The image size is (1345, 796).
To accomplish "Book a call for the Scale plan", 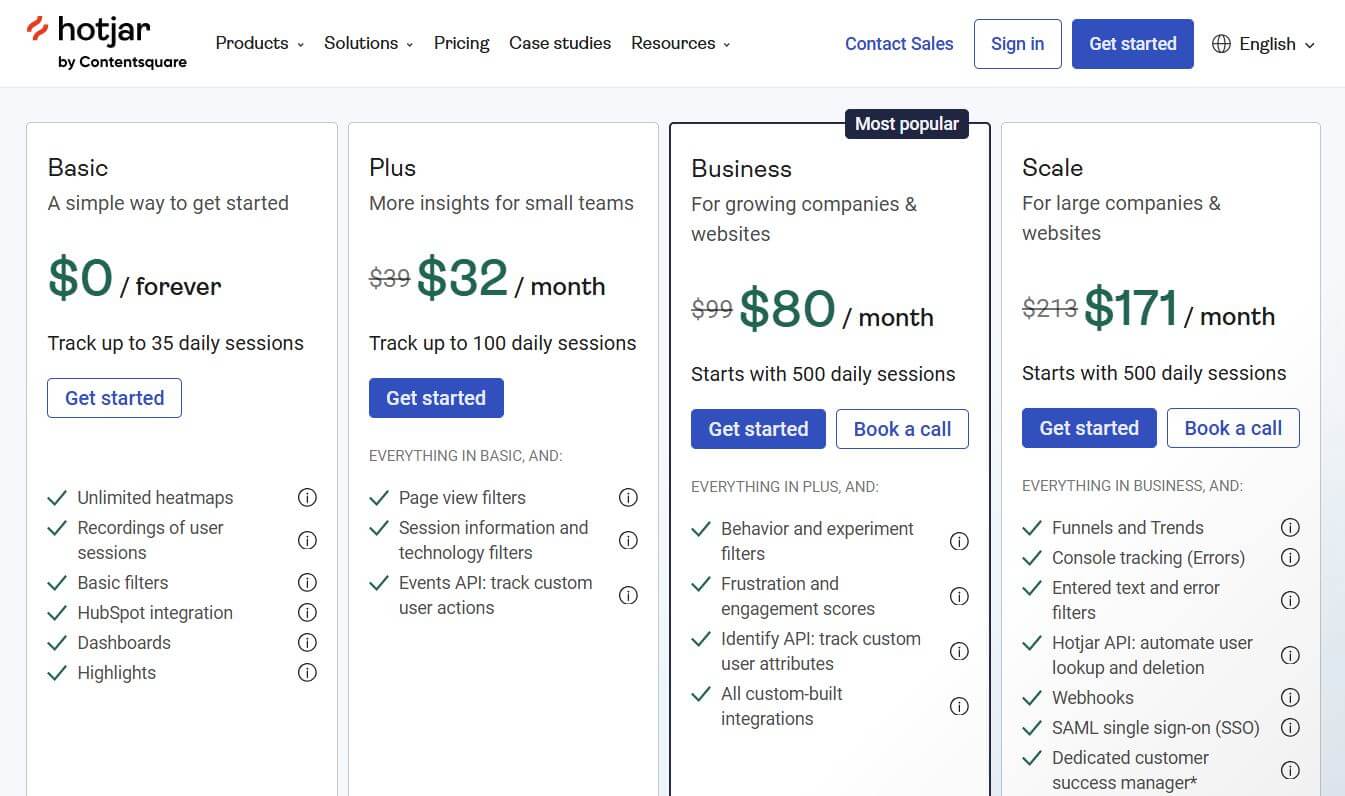I will pos(1233,428).
